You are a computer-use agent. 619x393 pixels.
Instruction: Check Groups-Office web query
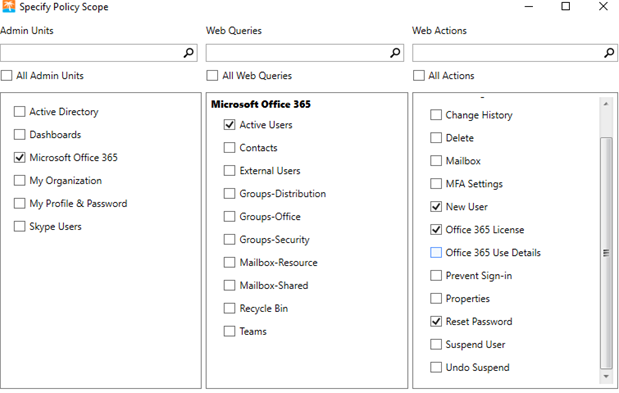[229, 216]
